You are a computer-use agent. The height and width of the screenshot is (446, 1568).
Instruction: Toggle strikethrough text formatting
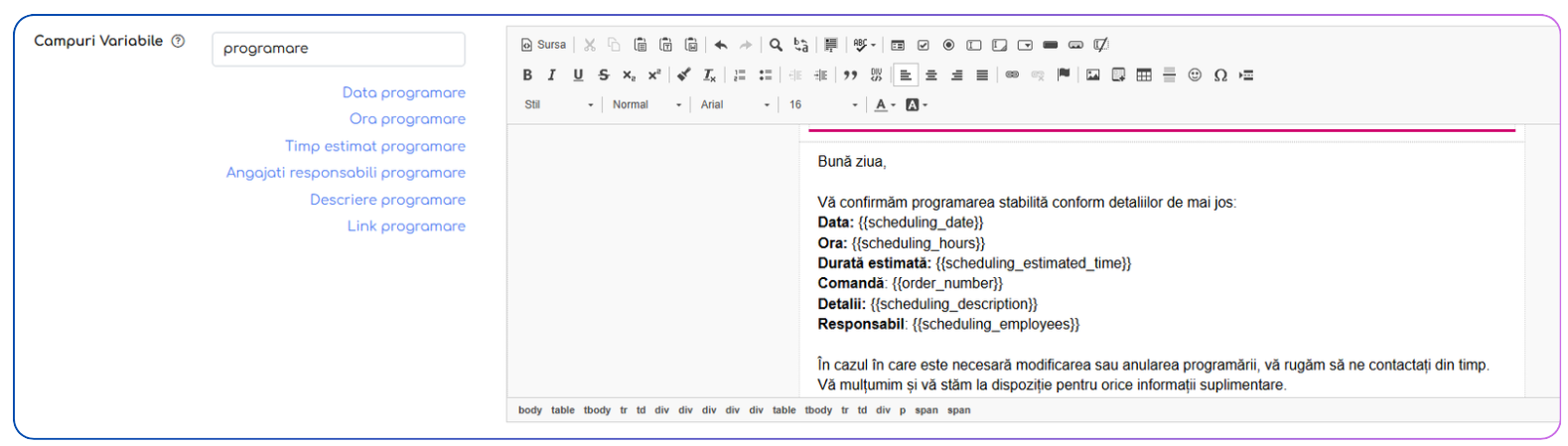603,74
